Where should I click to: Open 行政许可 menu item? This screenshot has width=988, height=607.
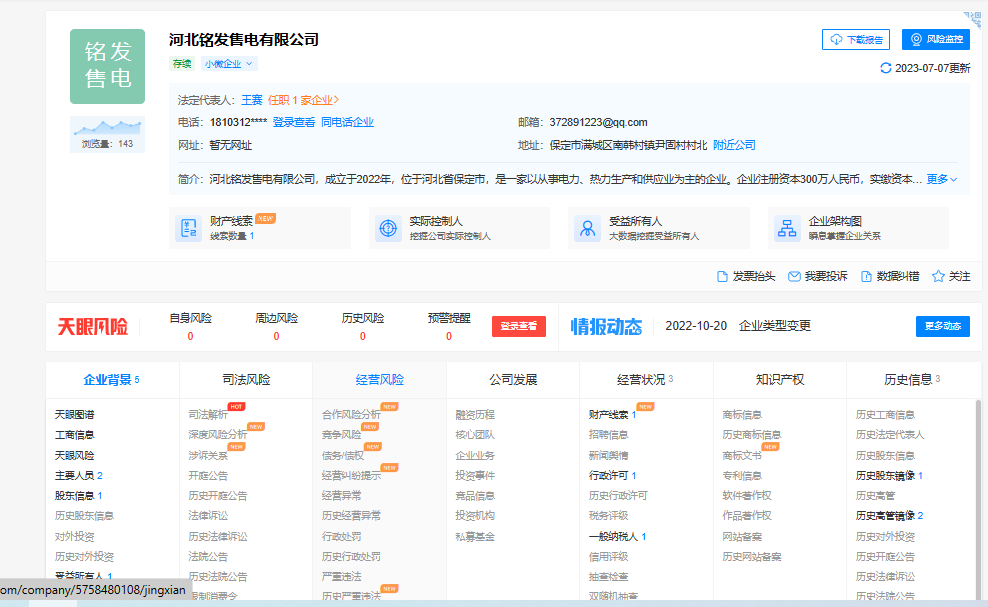(x=612, y=475)
